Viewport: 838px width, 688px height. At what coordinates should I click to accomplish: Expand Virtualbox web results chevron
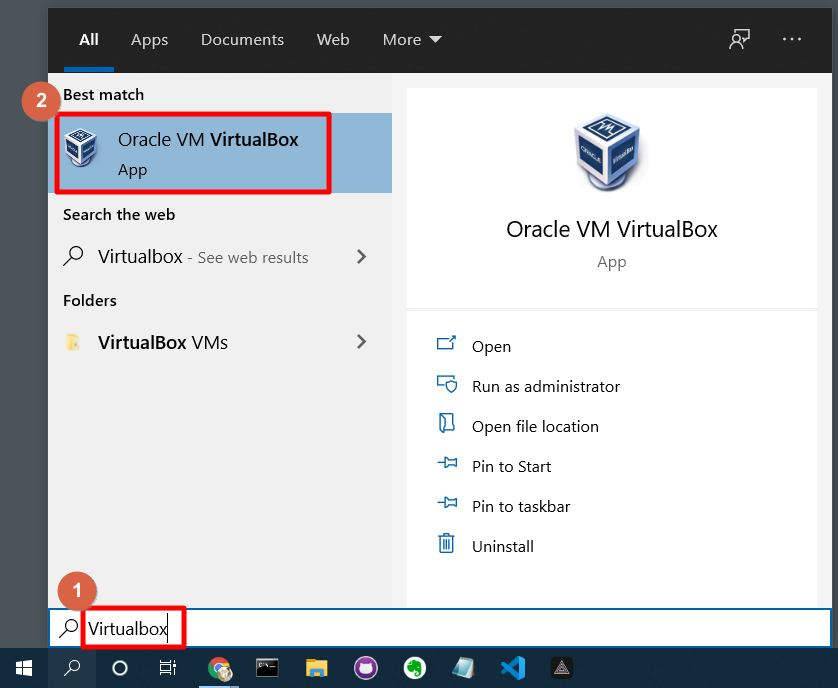click(362, 257)
